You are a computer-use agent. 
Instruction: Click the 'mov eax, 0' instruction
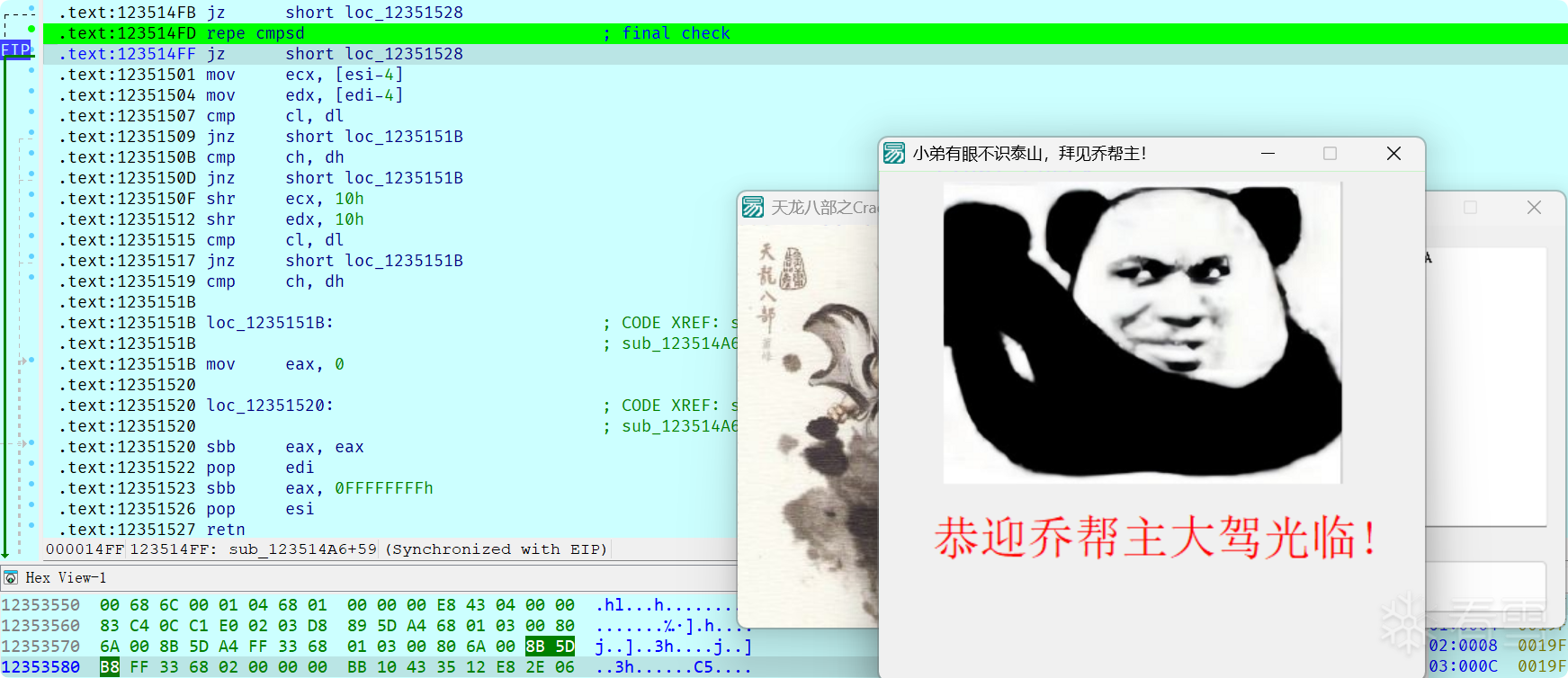[275, 364]
